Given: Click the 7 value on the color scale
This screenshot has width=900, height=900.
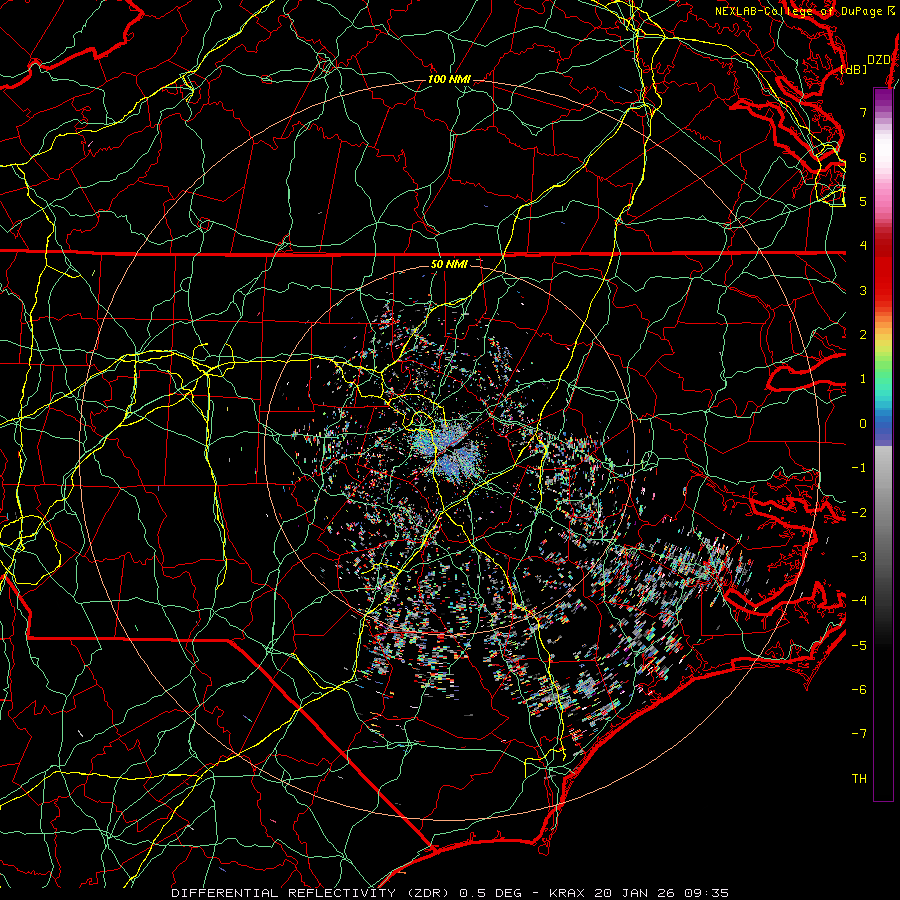Looking at the screenshot, I should (863, 112).
